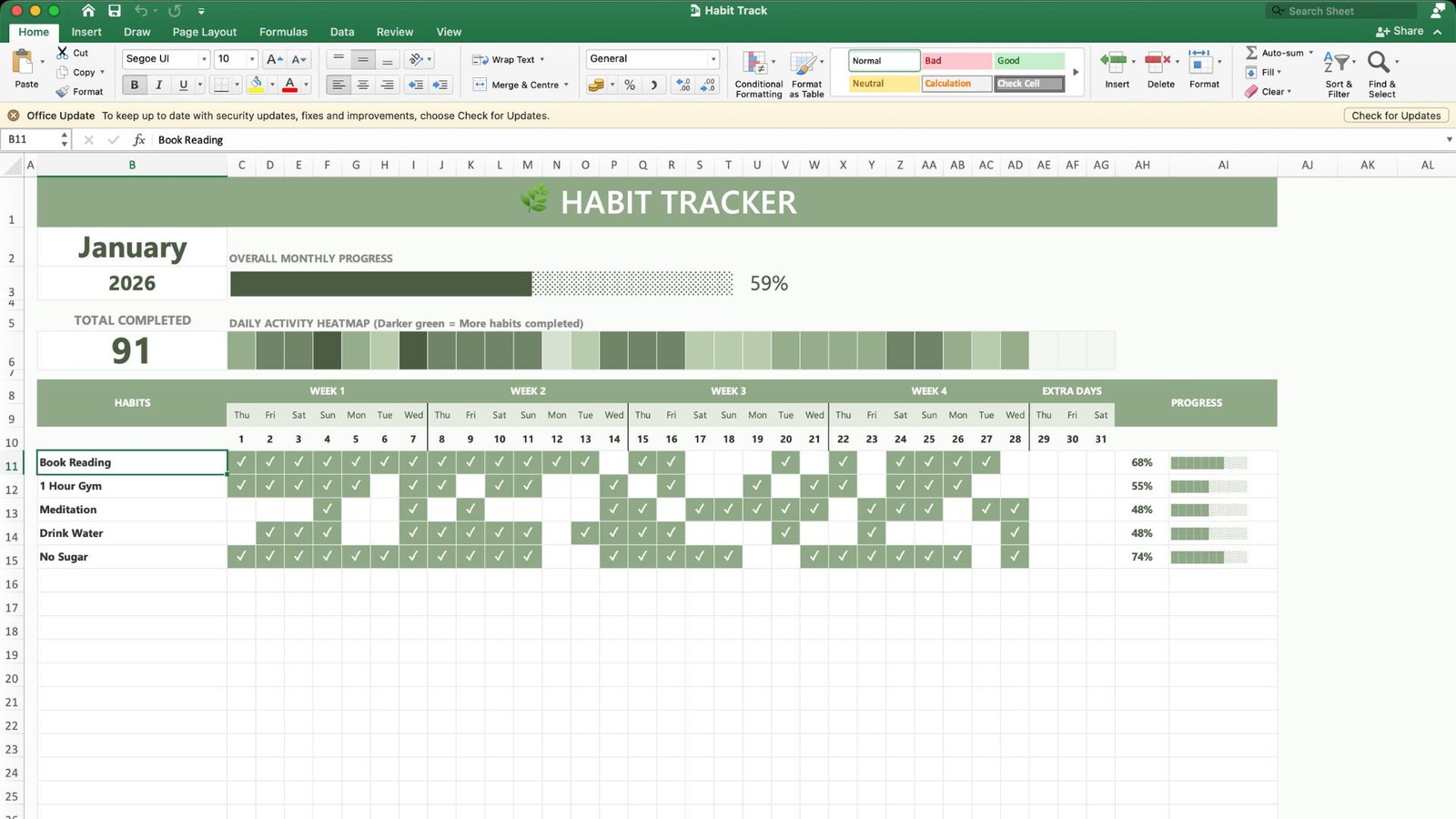Click the decrease decimal icon
Screen dimensions: 1456x819
pyautogui.click(x=708, y=85)
